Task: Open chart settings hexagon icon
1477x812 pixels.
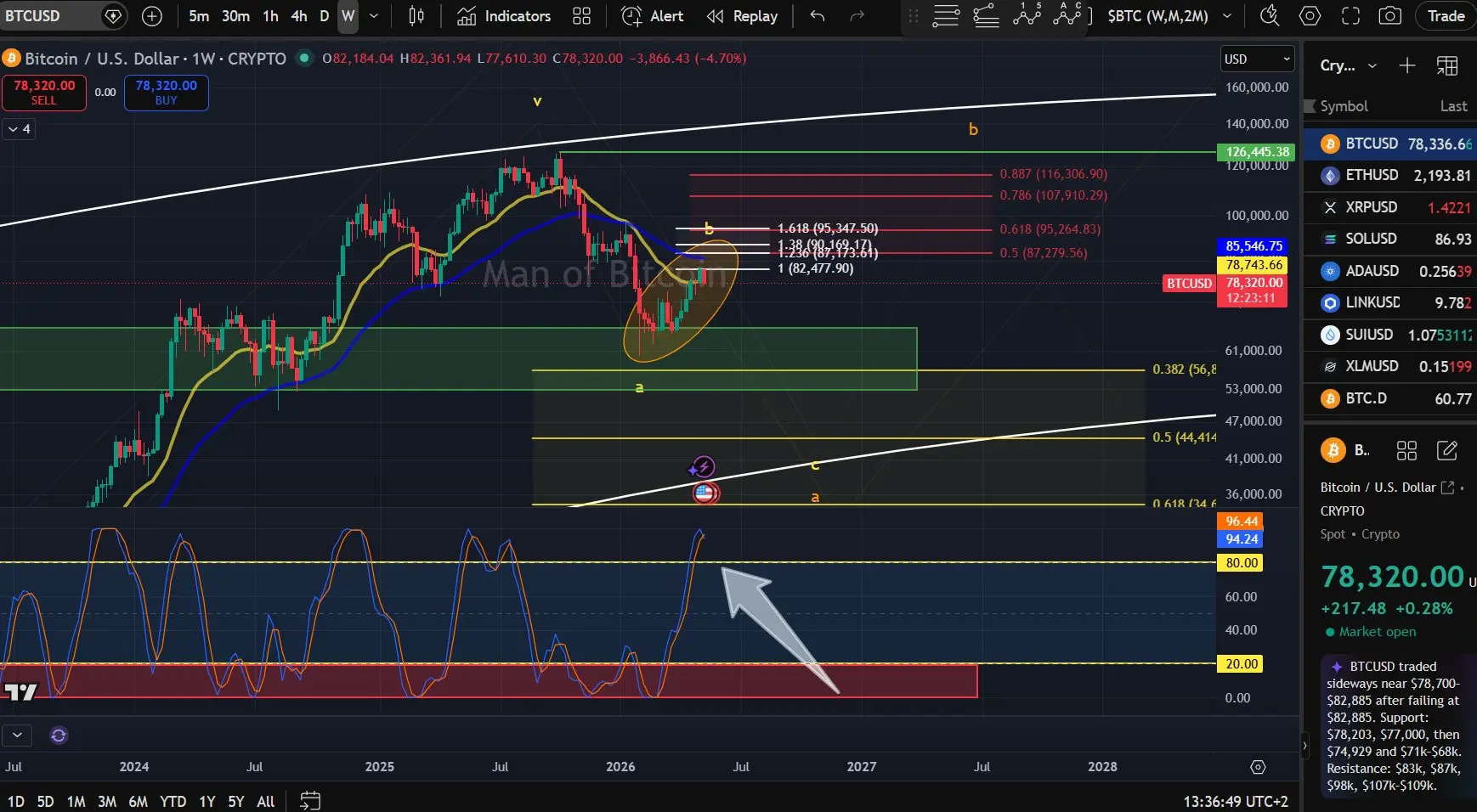Action: [x=1310, y=16]
